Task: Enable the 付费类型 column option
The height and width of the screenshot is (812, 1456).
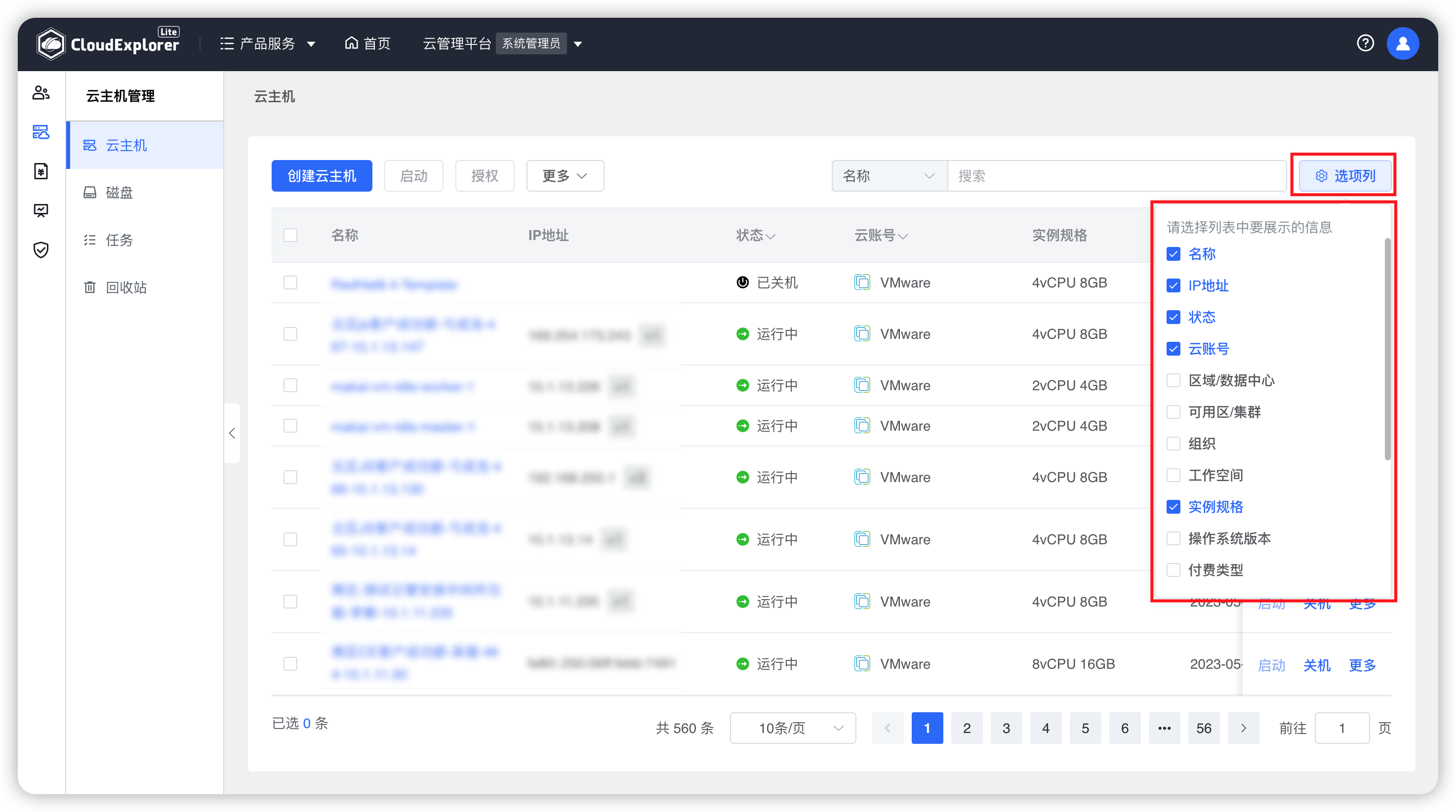Action: 1173,570
